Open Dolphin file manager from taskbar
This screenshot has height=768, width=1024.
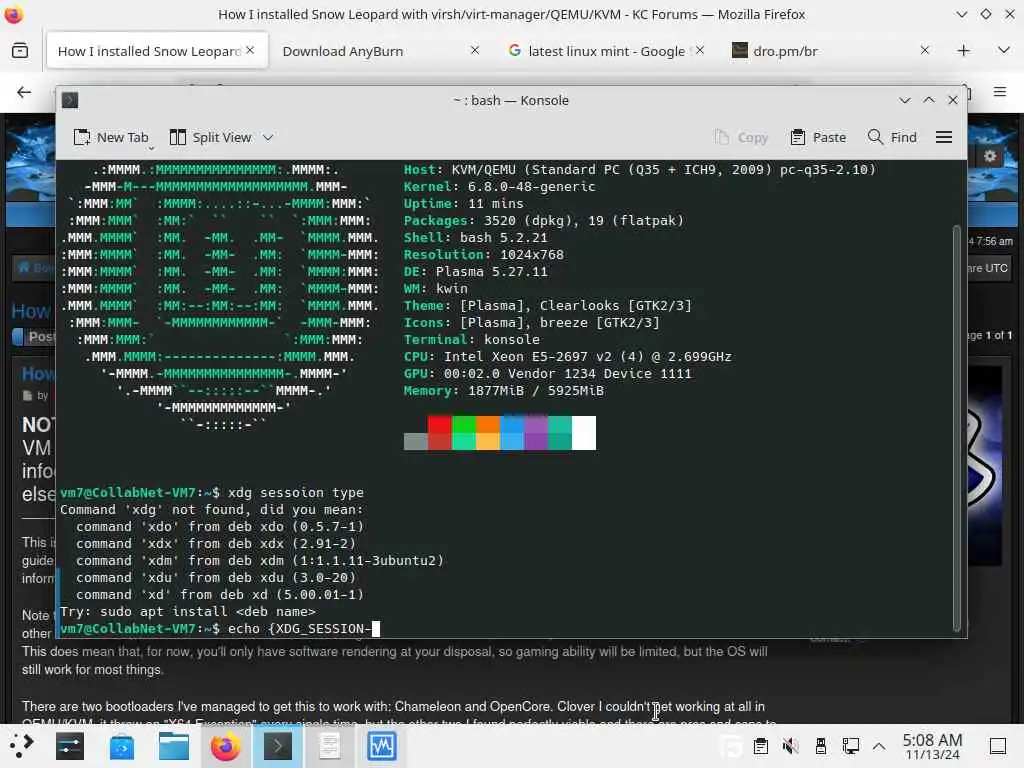(174, 746)
